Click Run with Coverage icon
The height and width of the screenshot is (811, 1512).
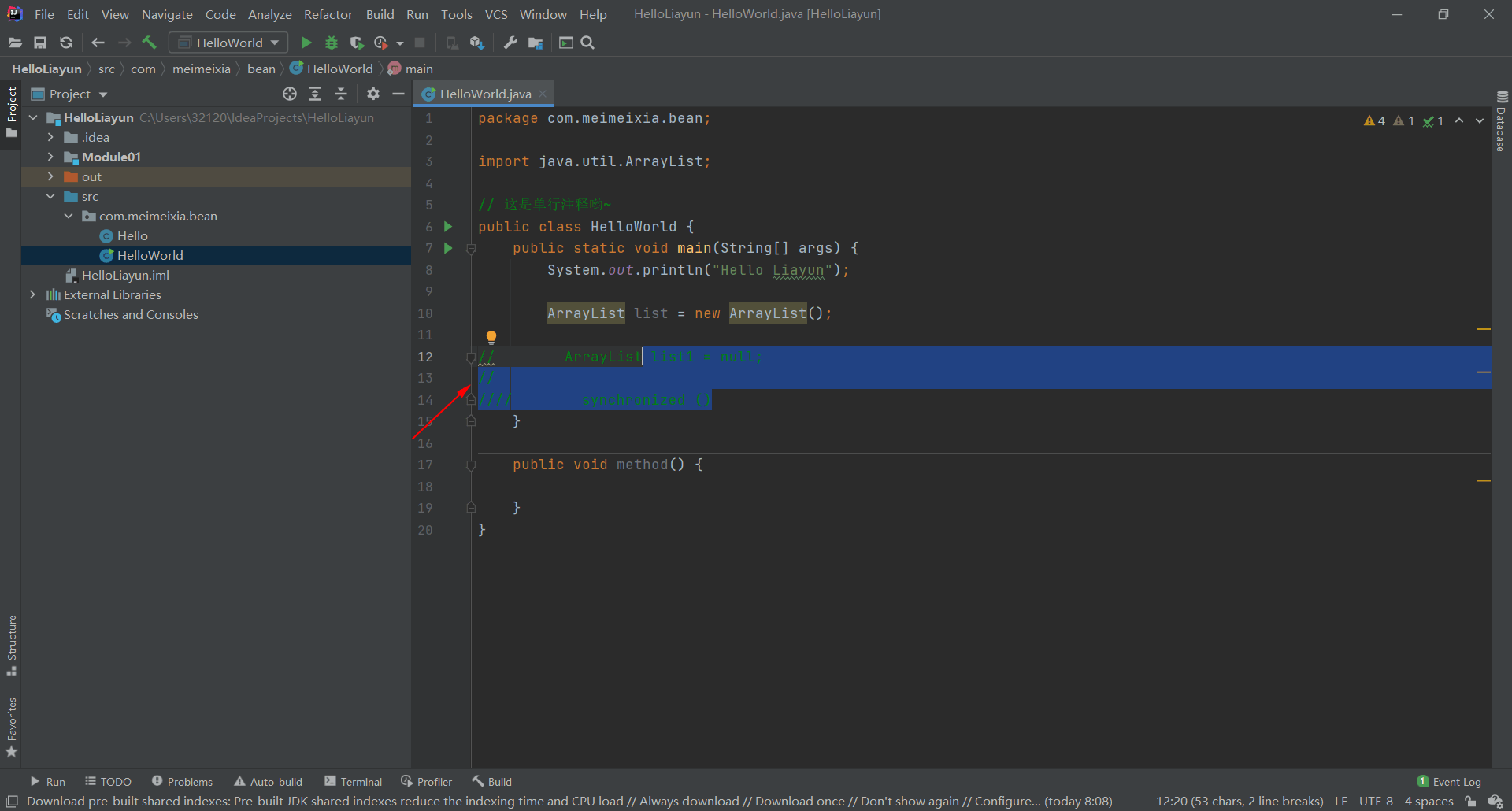click(357, 43)
